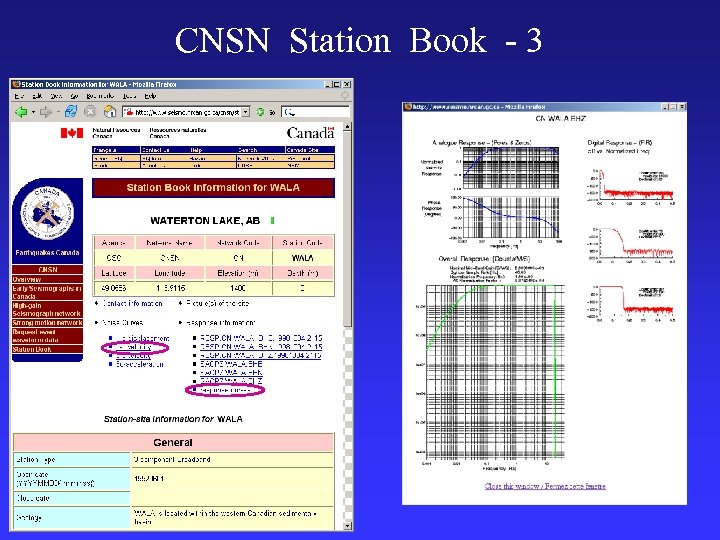Click the Picture(s) of the site link
720x540 pixels.
point(217,304)
